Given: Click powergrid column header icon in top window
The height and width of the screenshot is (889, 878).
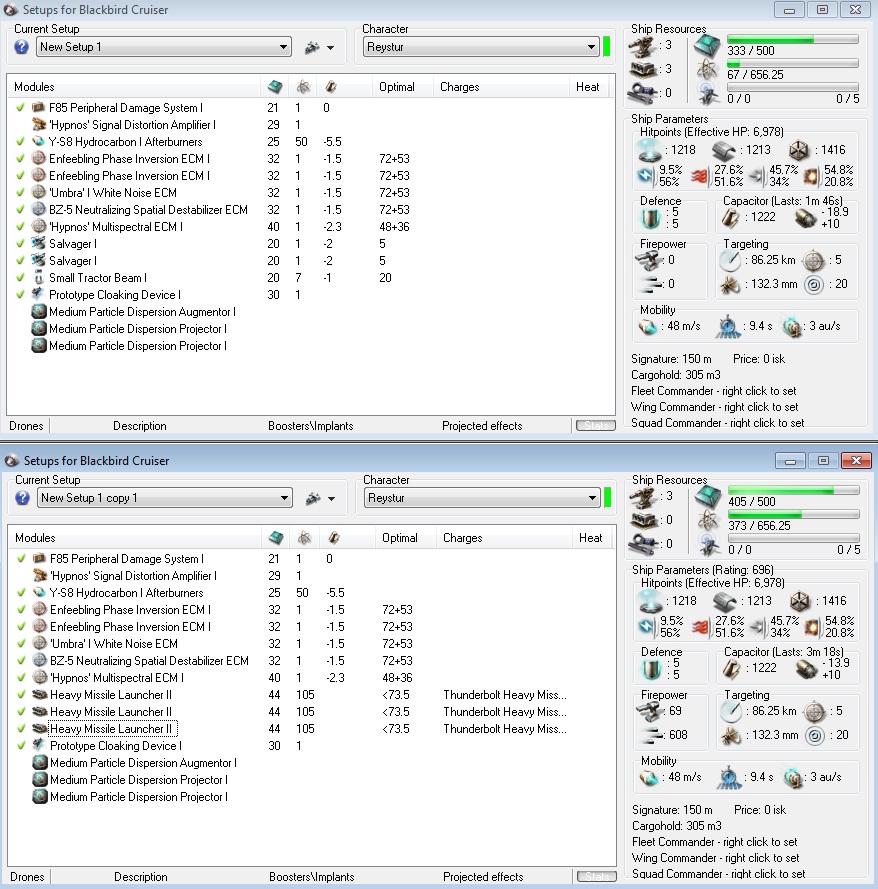Looking at the screenshot, I should point(303,87).
